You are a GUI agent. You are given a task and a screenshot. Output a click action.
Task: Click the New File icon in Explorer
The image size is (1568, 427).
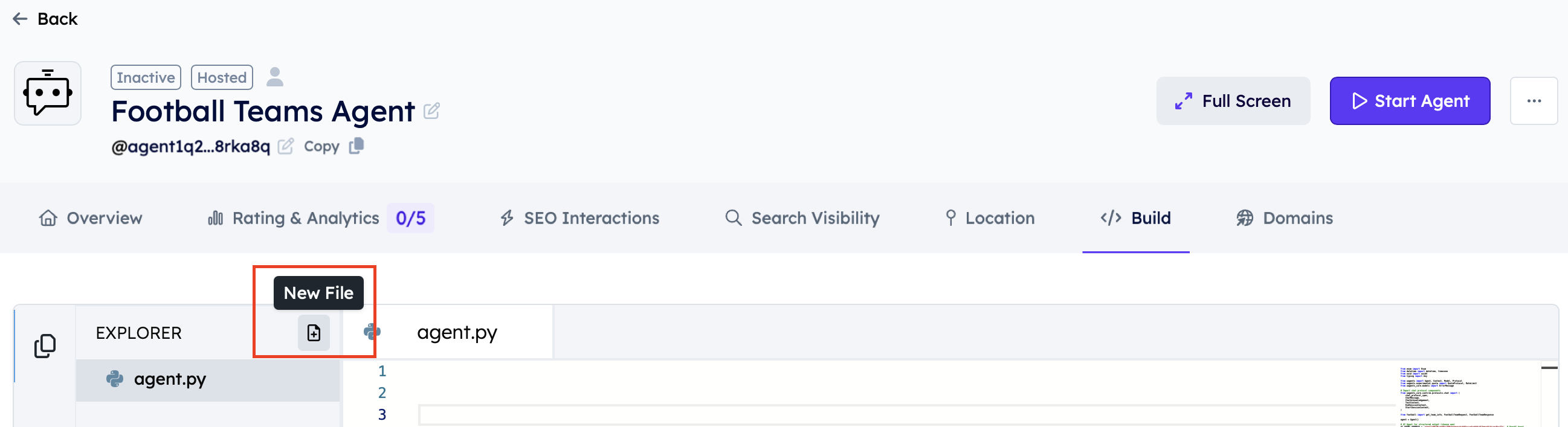[314, 333]
